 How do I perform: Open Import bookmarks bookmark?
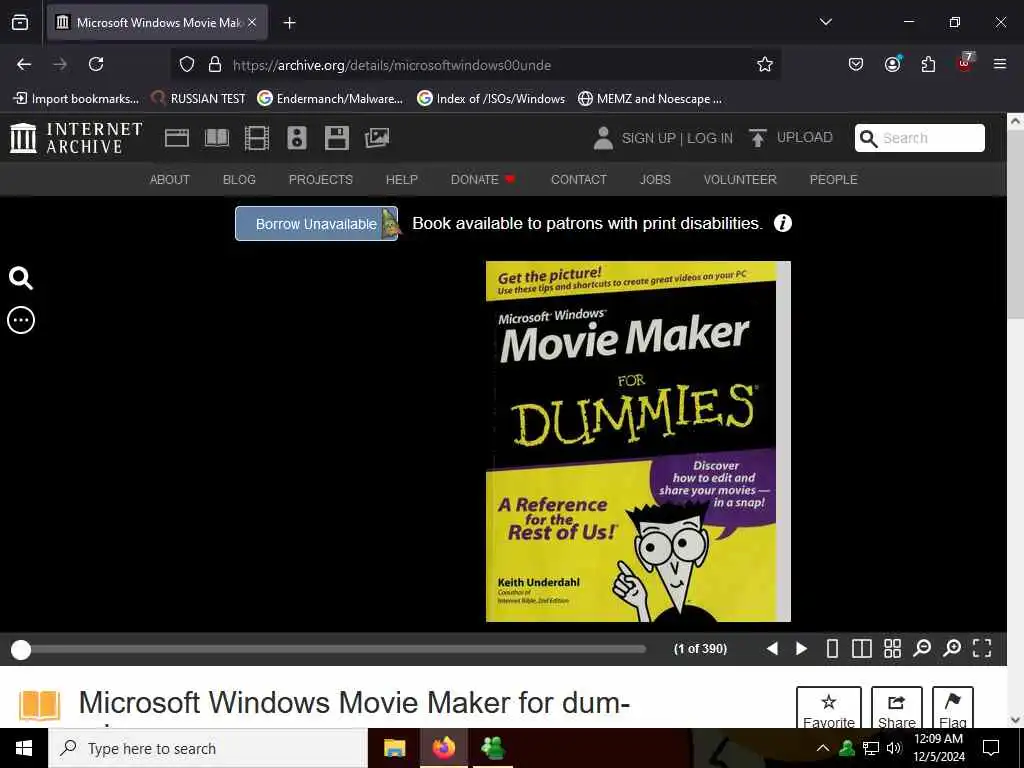tap(76, 99)
